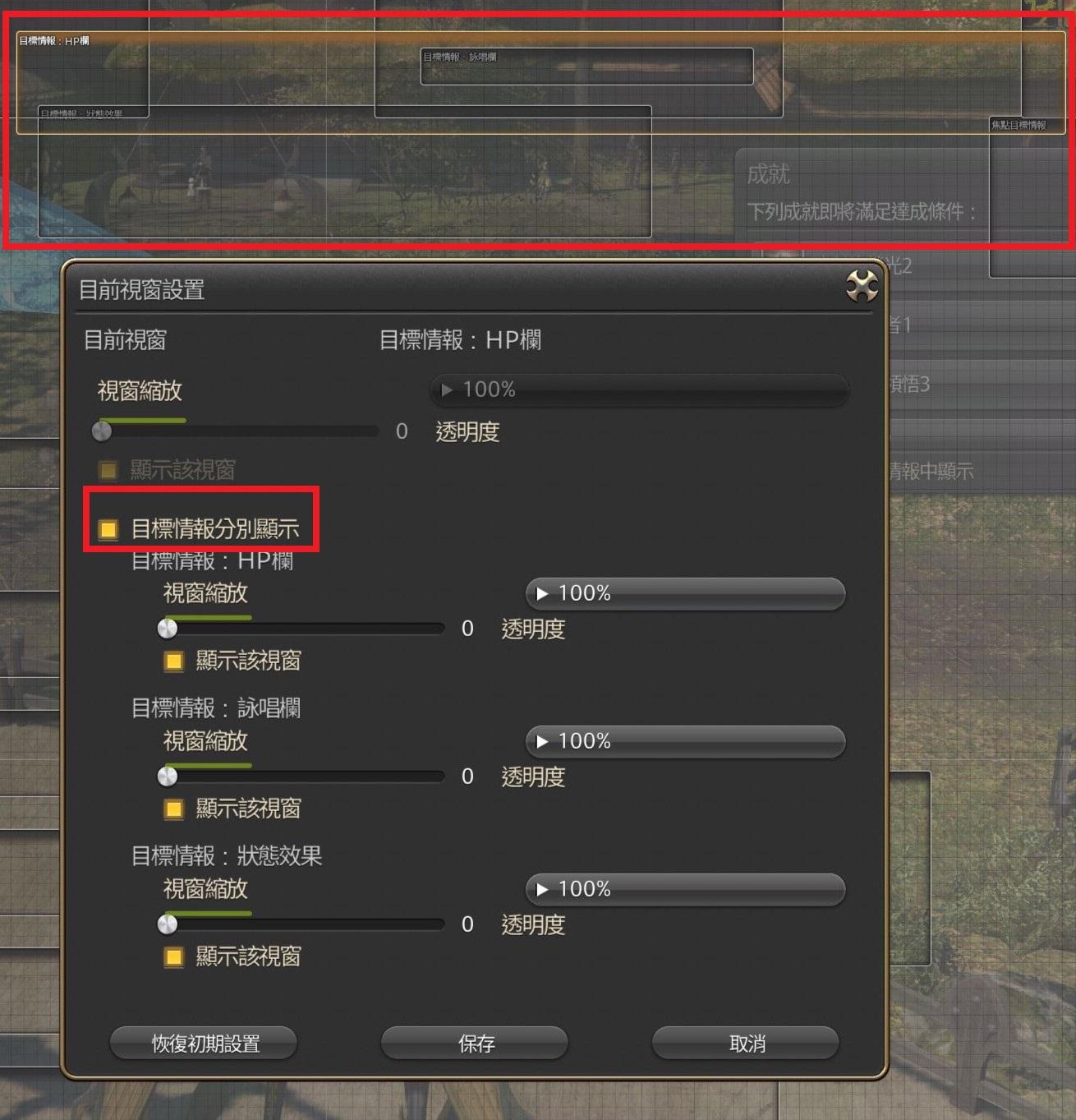Image resolution: width=1076 pixels, height=1120 pixels.
Task: Toggle 目標情報分別顯示 checkbox
Action: 108,529
